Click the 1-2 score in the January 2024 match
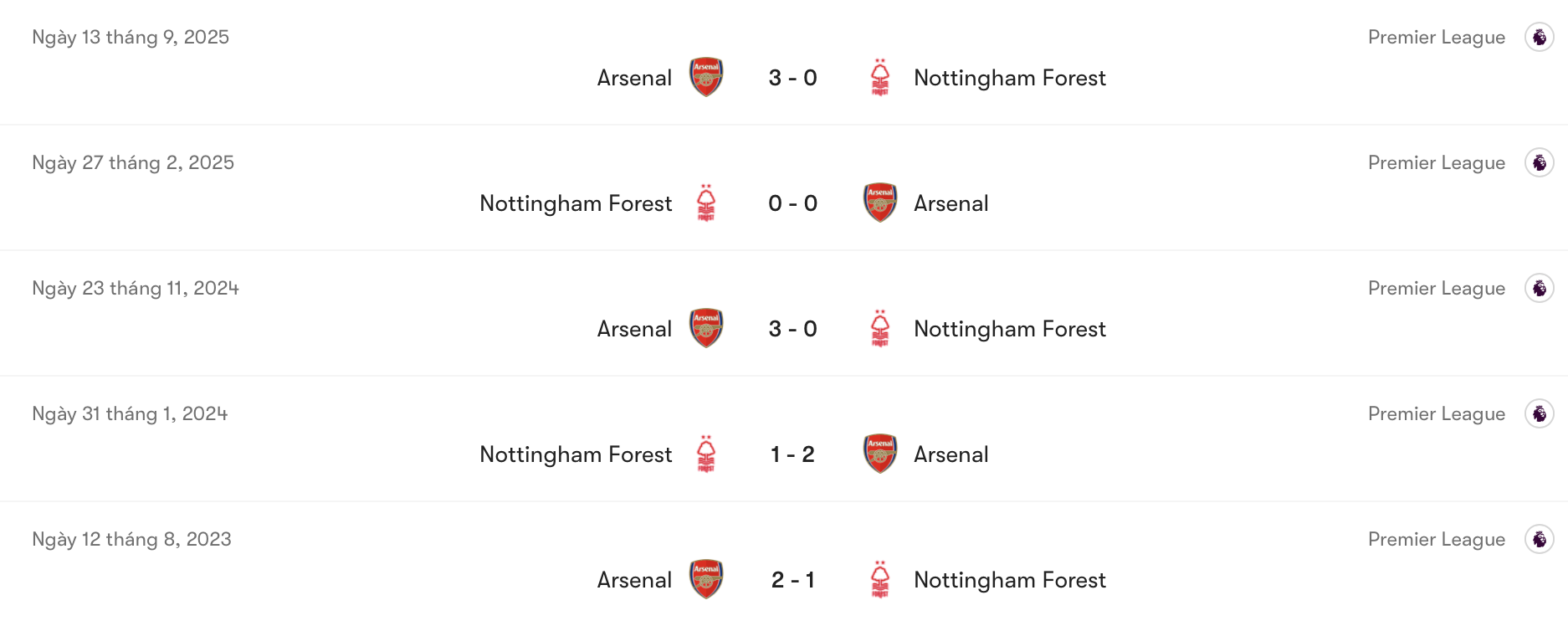Viewport: 1568px width, 626px height. pyautogui.click(x=792, y=454)
